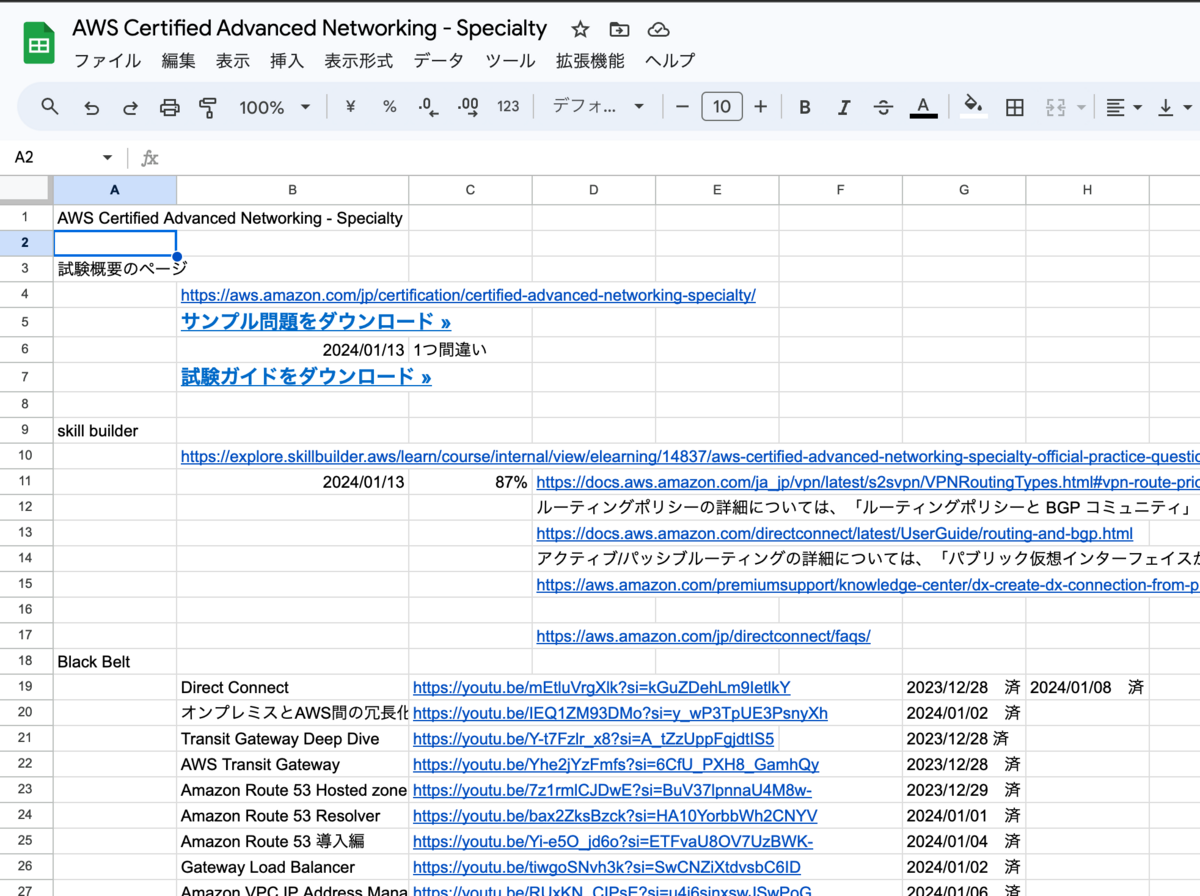Select column G header
The width and height of the screenshot is (1200, 896).
964,190
